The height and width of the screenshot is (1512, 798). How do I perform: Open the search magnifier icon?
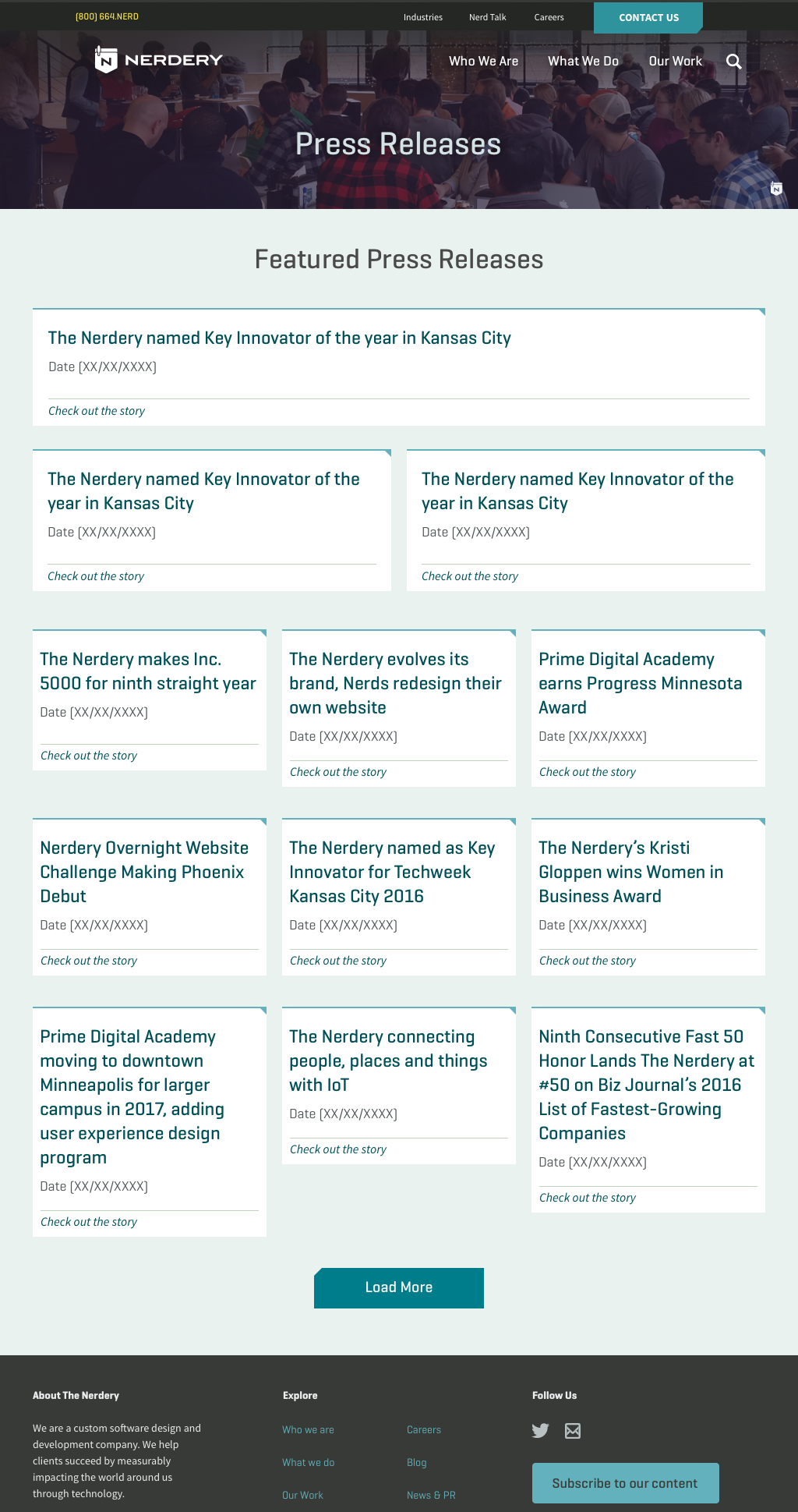click(734, 62)
